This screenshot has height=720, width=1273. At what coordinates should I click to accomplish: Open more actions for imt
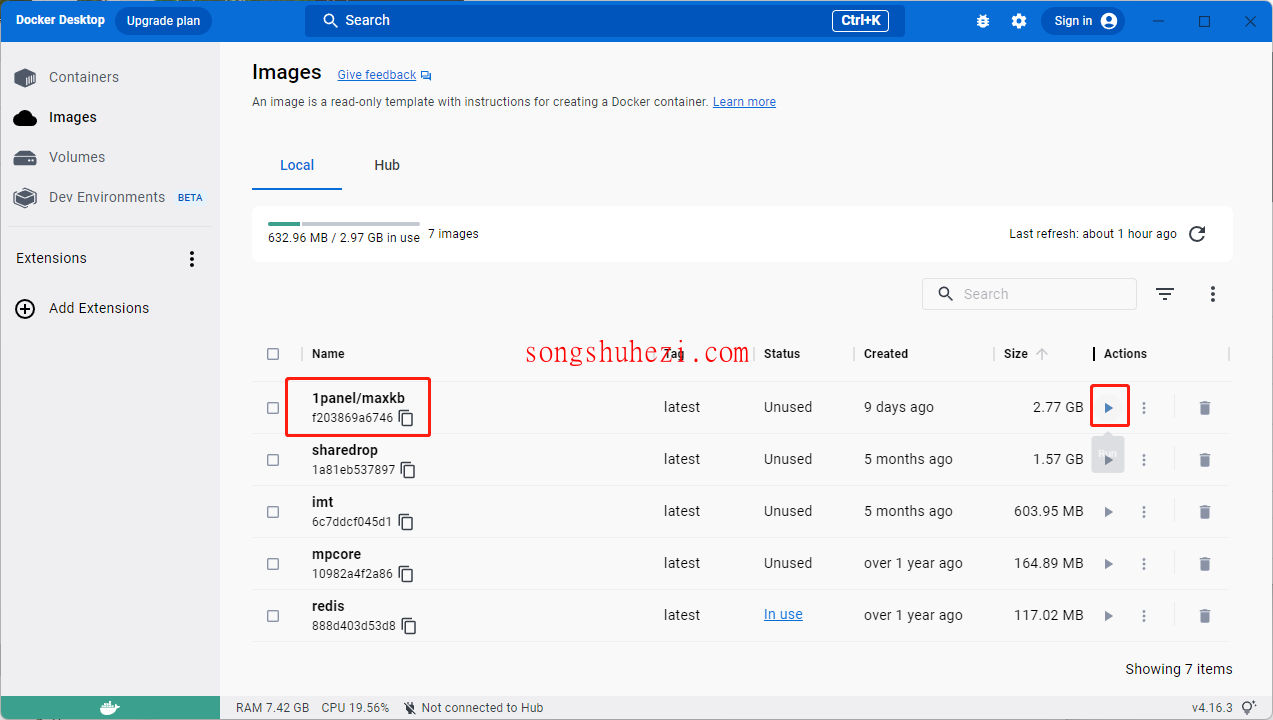tap(1144, 512)
